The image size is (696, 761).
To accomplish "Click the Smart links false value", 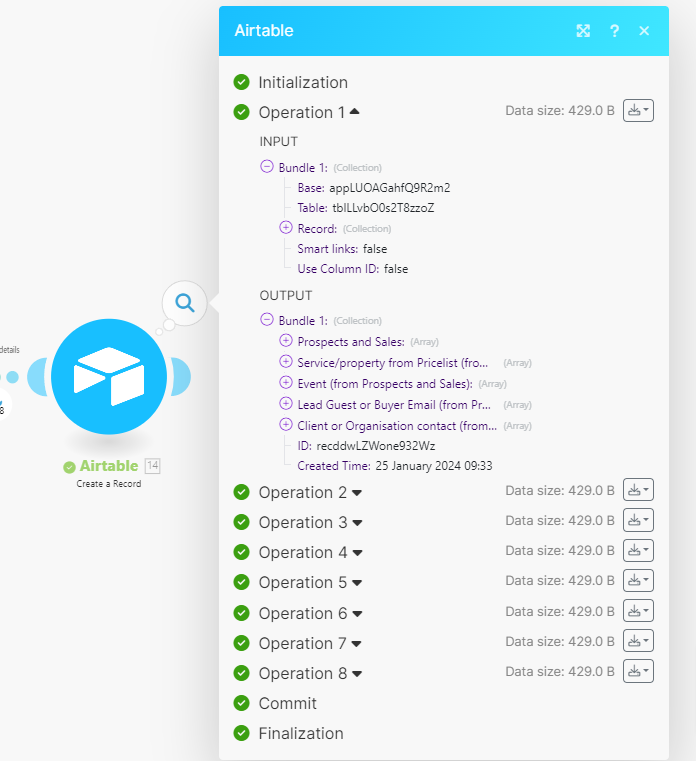I will point(375,249).
